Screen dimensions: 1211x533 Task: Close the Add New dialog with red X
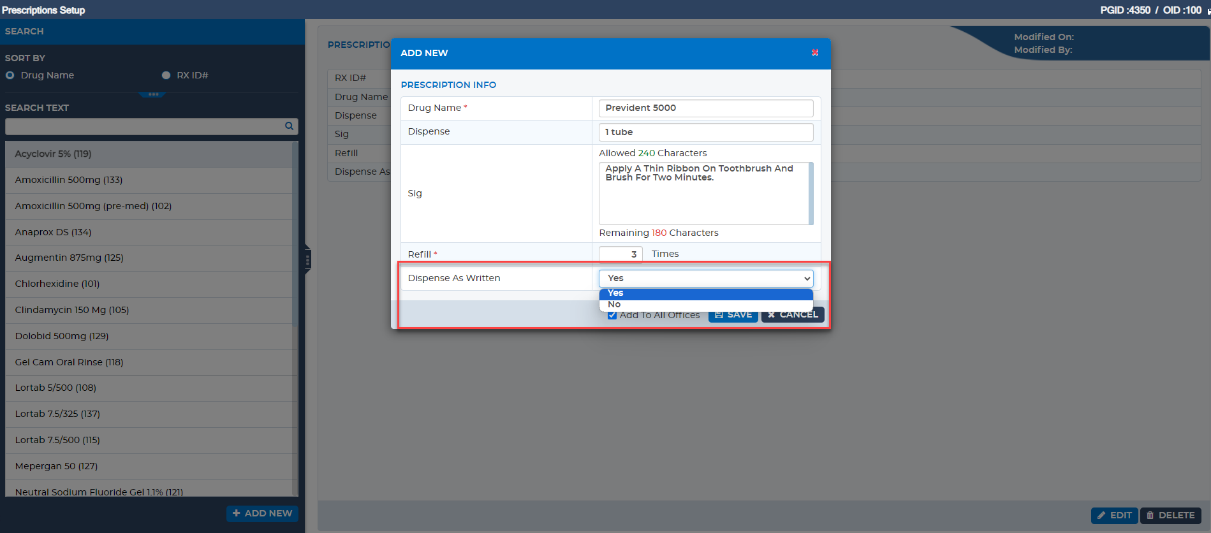815,52
